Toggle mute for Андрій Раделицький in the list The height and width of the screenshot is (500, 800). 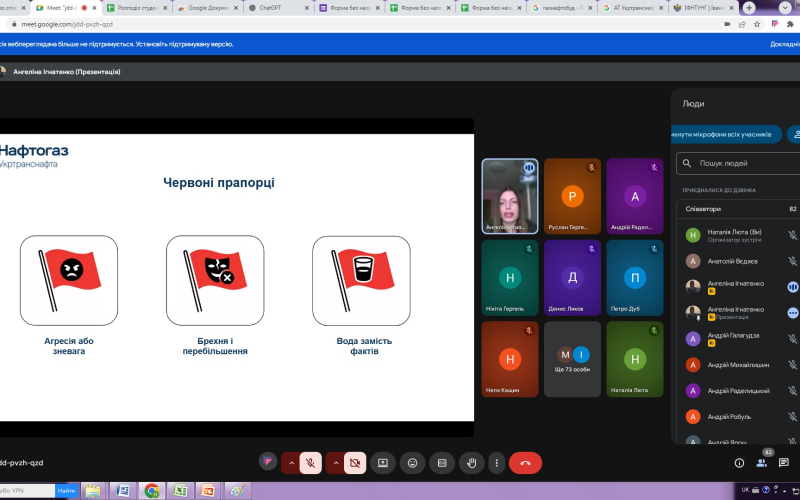pyautogui.click(x=792, y=391)
